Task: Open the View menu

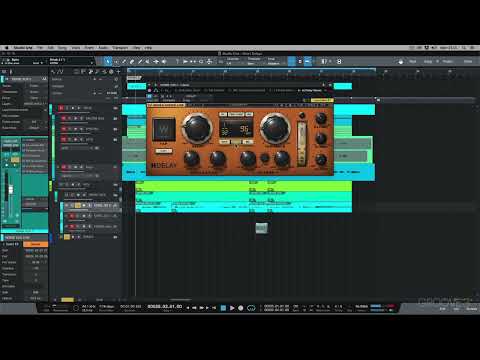Action: click(x=136, y=48)
